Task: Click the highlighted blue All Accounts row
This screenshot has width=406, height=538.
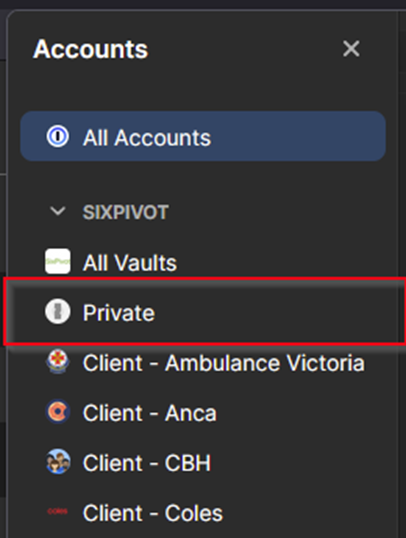Action: (x=203, y=136)
